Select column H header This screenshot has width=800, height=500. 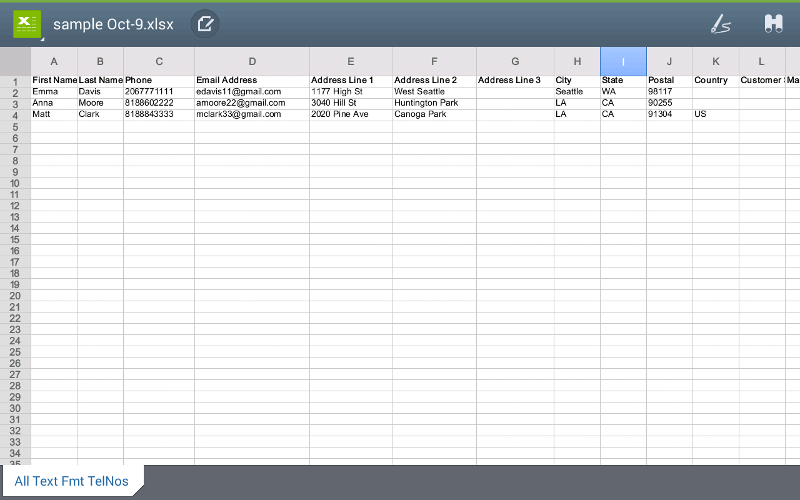[577, 61]
